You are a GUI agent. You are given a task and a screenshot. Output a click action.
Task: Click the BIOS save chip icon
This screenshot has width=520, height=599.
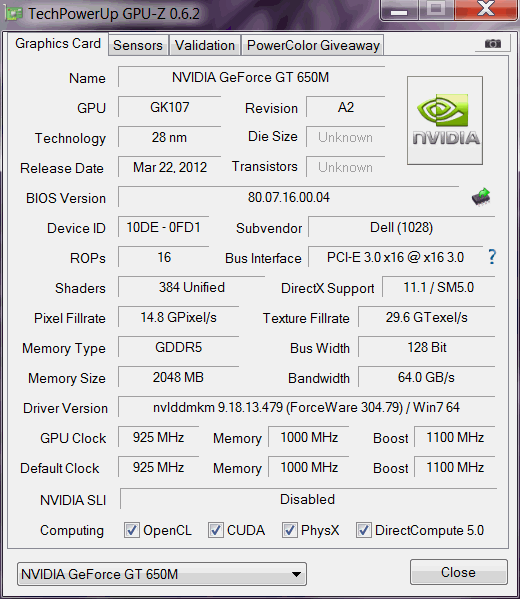click(481, 197)
